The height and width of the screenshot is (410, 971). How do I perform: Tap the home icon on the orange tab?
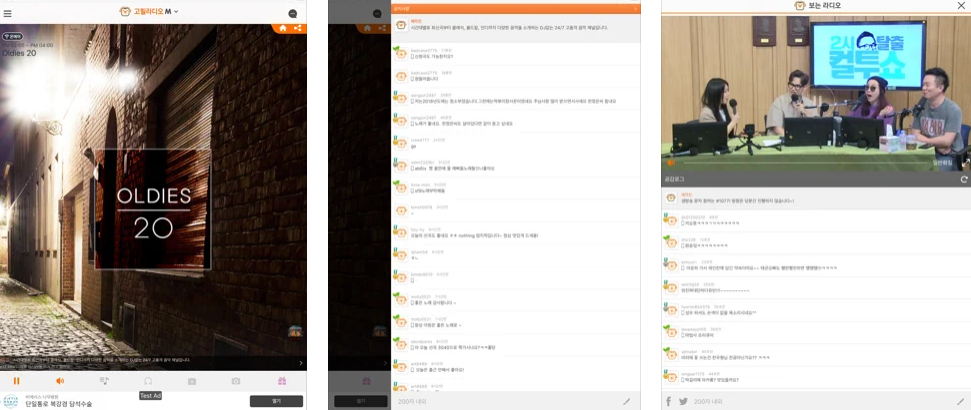[283, 28]
